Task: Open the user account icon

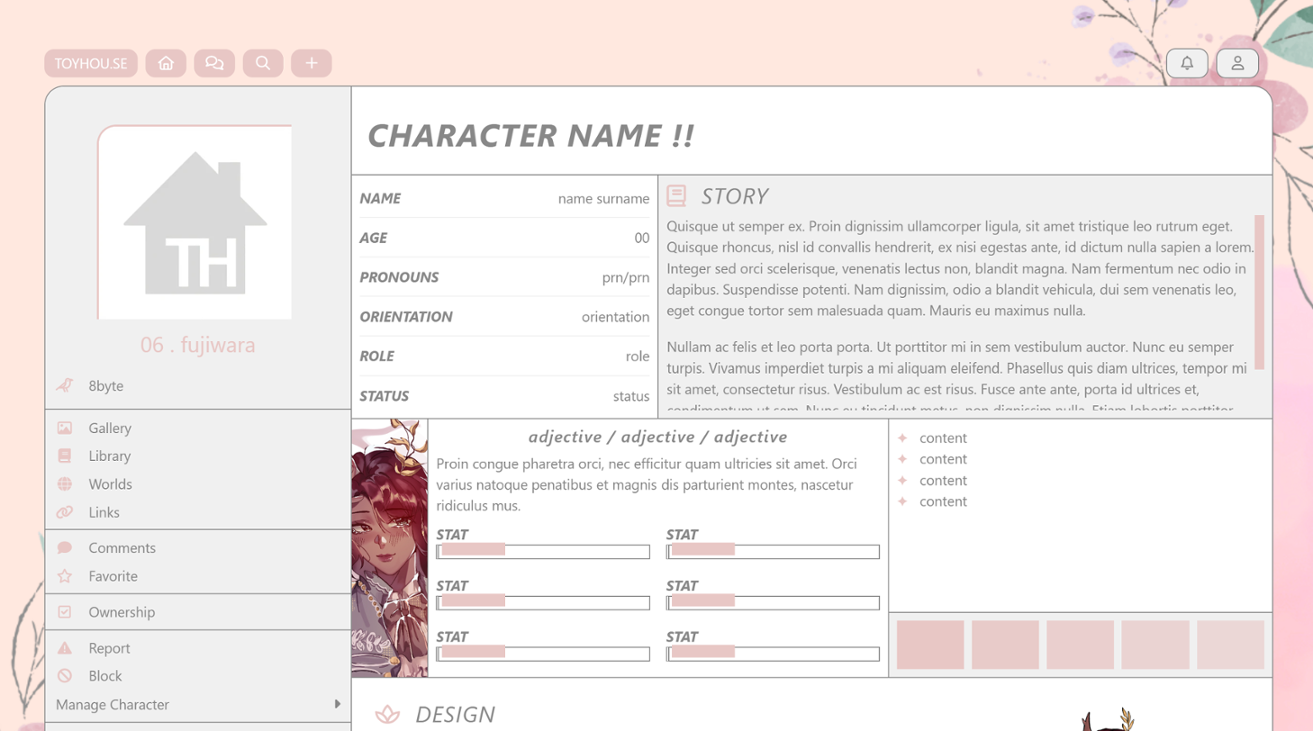Action: click(1237, 63)
